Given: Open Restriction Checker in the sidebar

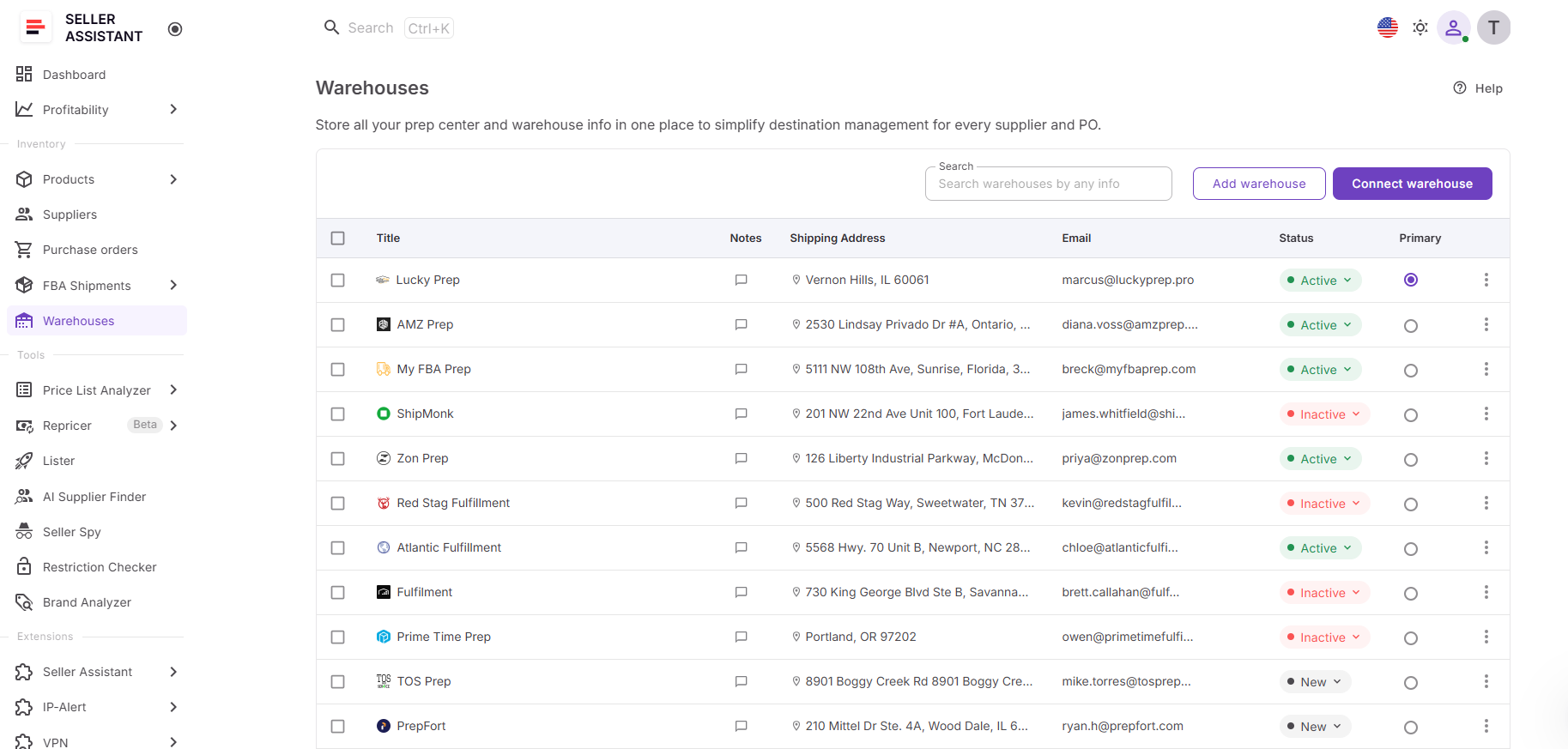Looking at the screenshot, I should (x=97, y=567).
